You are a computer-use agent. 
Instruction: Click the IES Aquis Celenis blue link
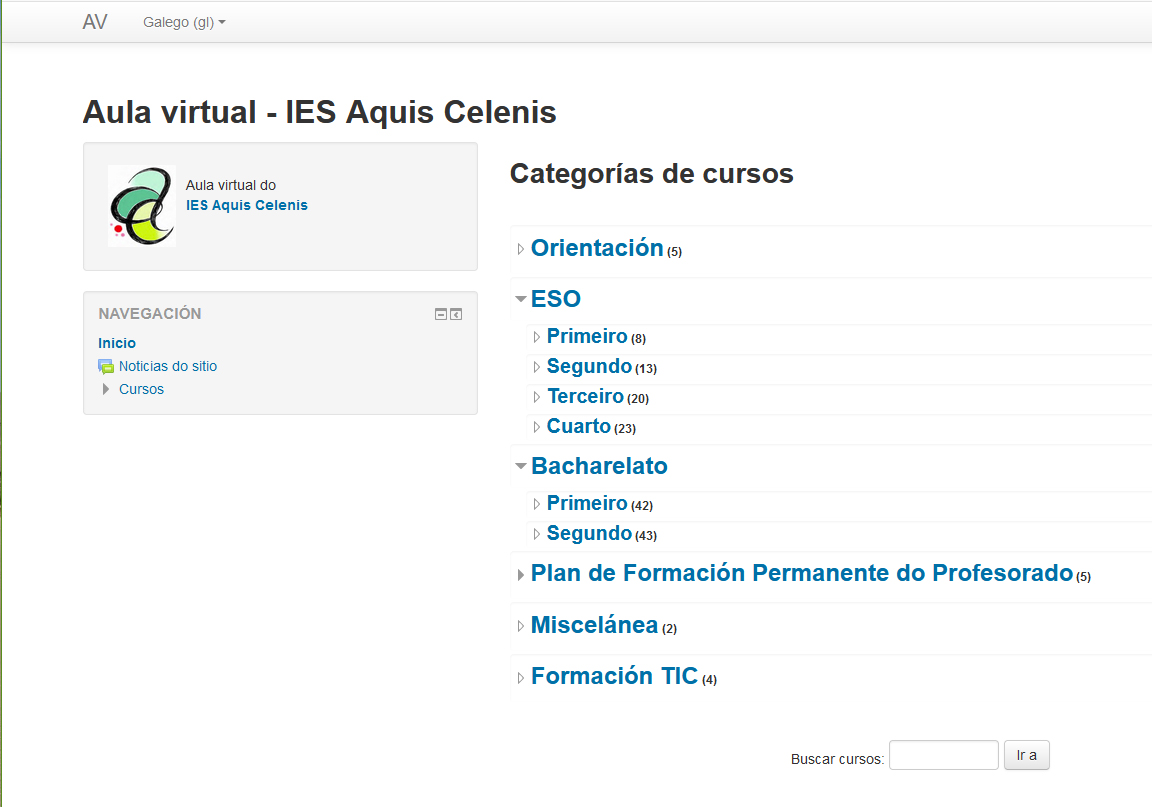(247, 205)
